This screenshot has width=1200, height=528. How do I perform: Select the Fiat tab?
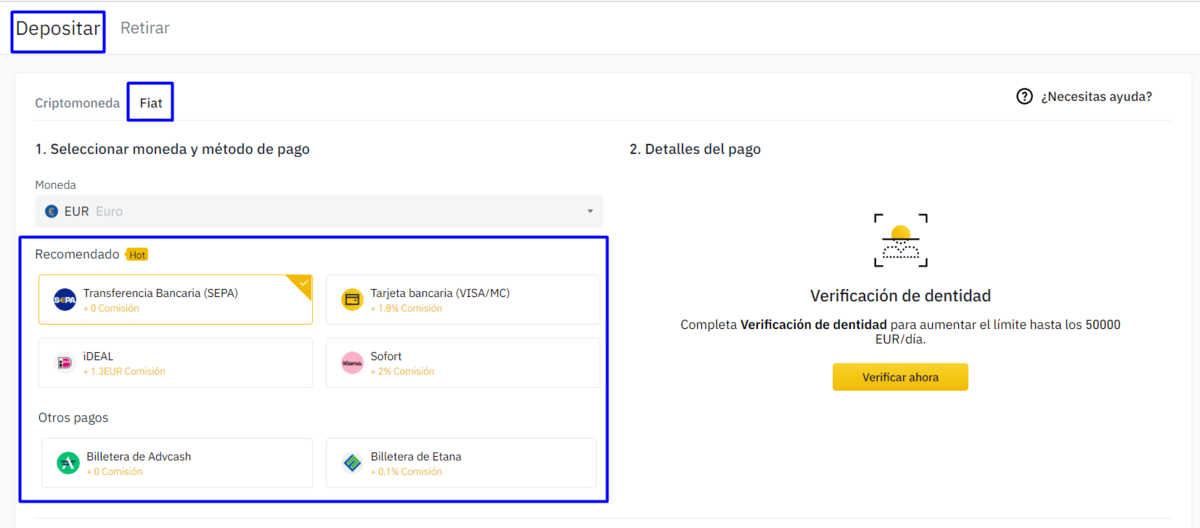pyautogui.click(x=151, y=103)
